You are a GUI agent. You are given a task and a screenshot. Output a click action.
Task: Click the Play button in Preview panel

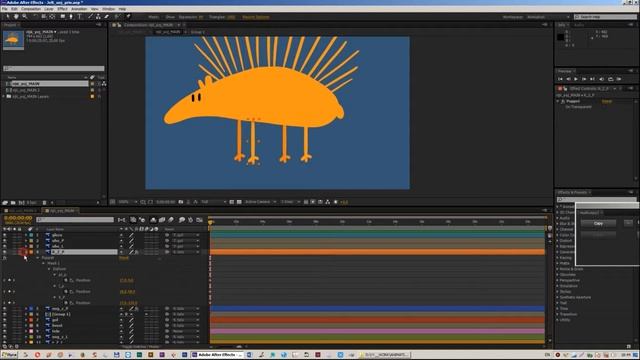576,79
